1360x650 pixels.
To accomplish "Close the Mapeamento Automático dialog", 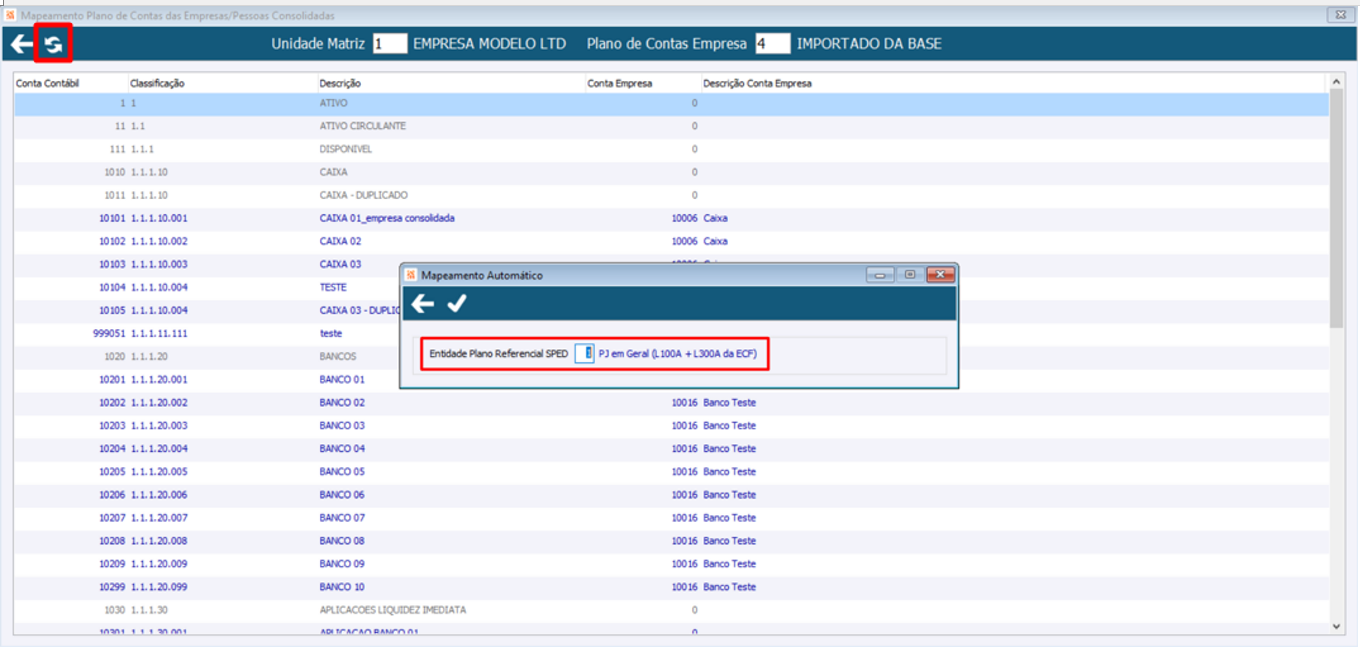I will pos(939,275).
